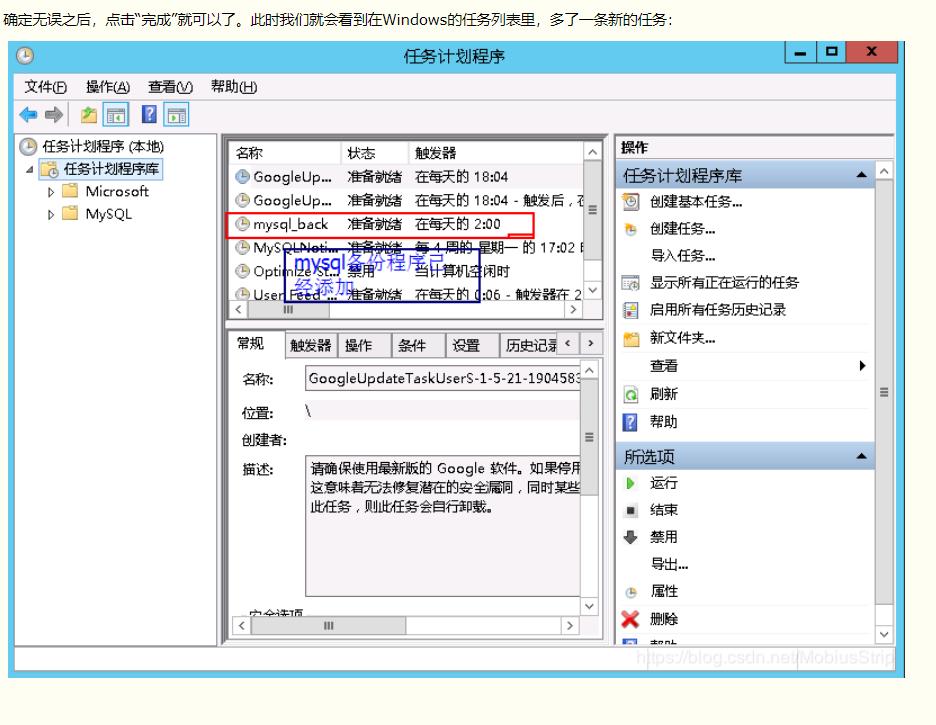This screenshot has width=936, height=725.
Task: Click the actions pane scrollbar down arrow
Action: (x=884, y=634)
